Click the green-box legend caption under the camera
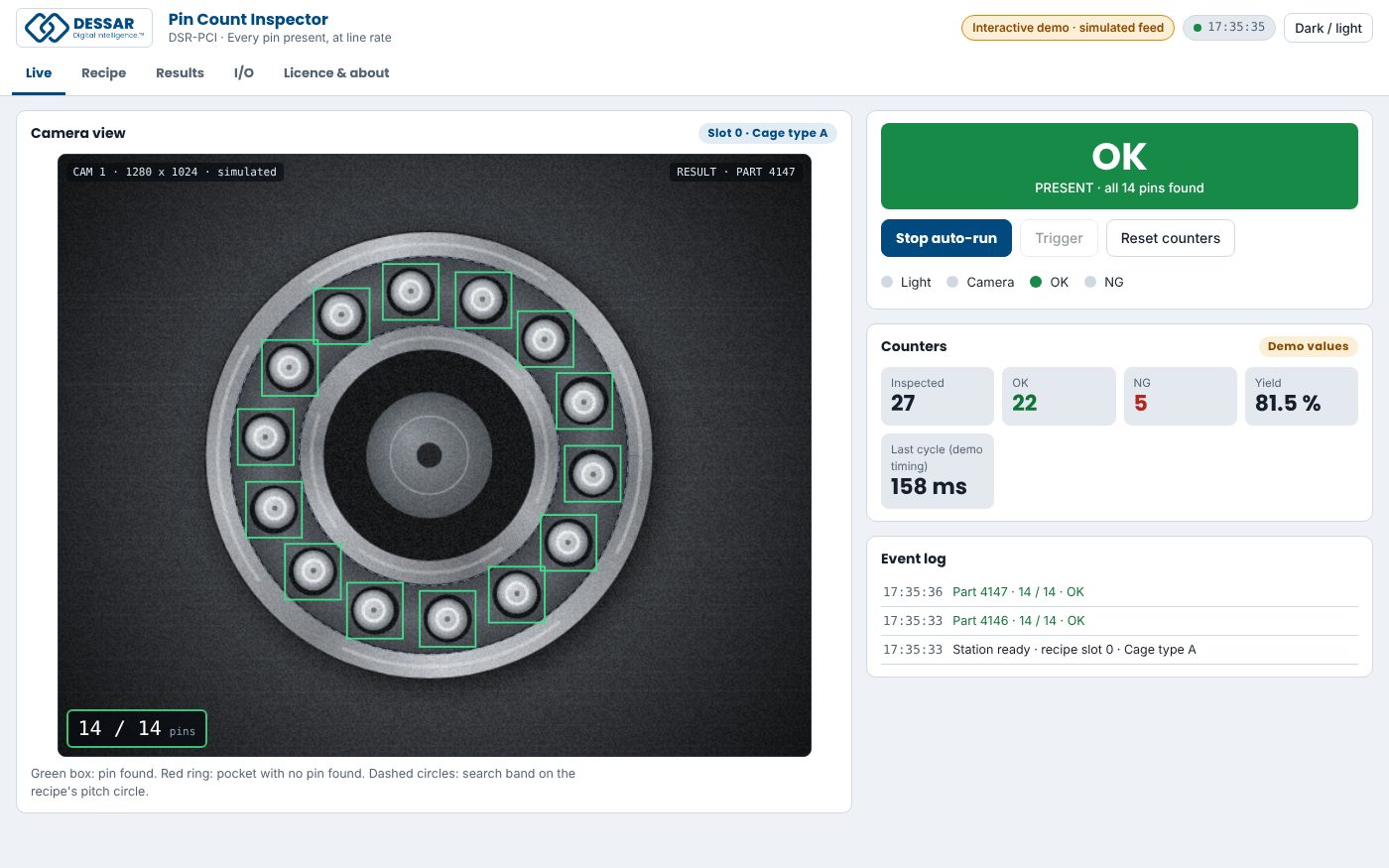This screenshot has width=1389, height=868. click(x=304, y=783)
